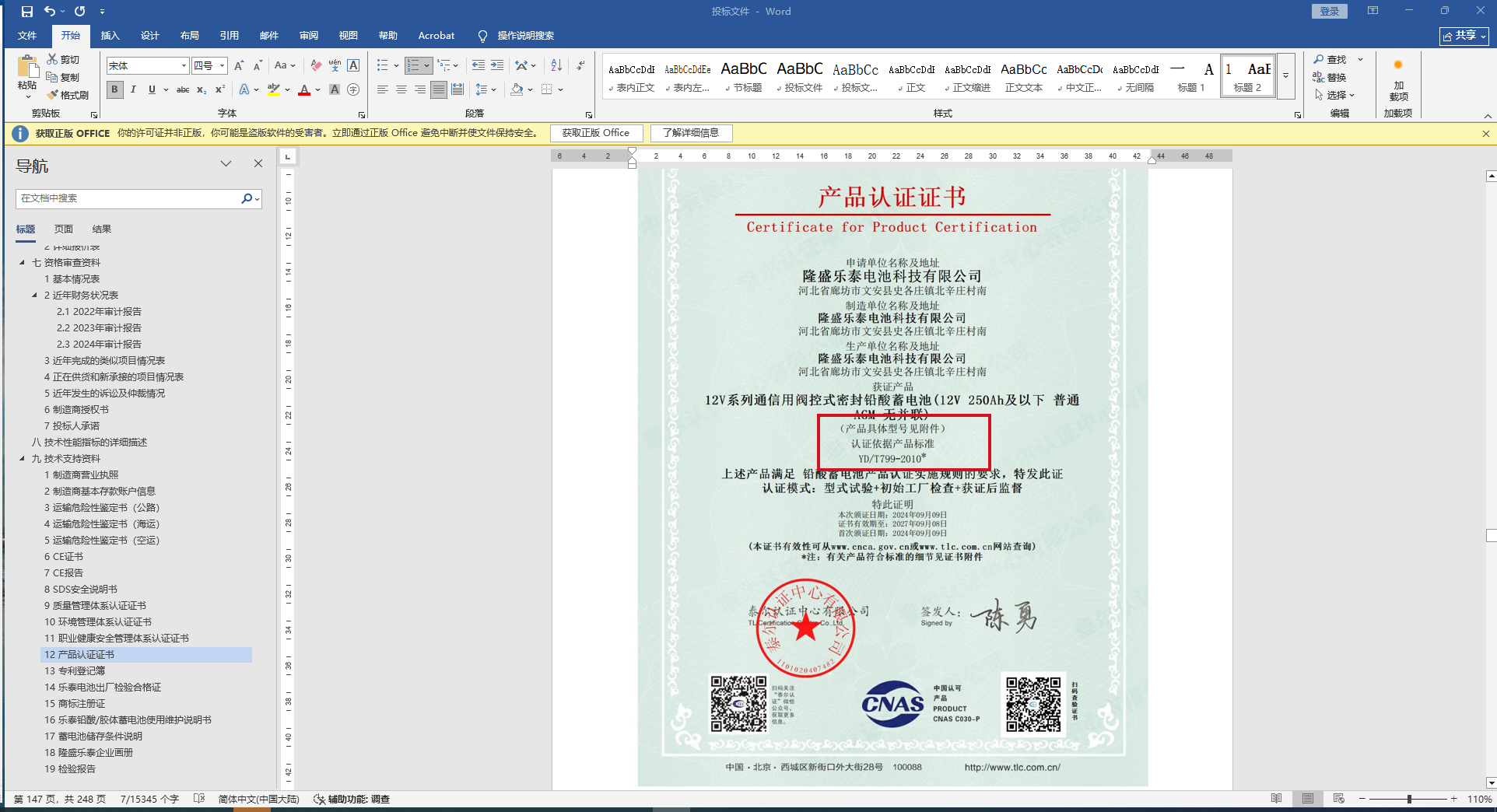Image resolution: width=1497 pixels, height=812 pixels.
Task: Open the 布局 ribbon tab
Action: pyautogui.click(x=190, y=36)
